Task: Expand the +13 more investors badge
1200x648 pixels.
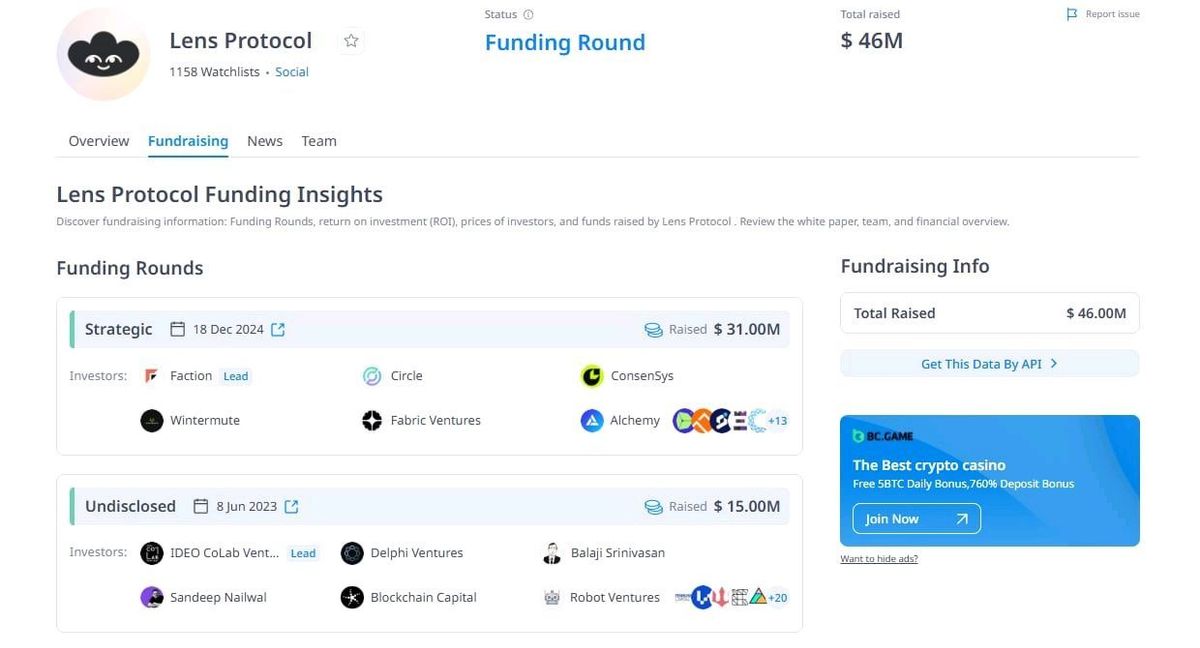Action: pos(777,421)
